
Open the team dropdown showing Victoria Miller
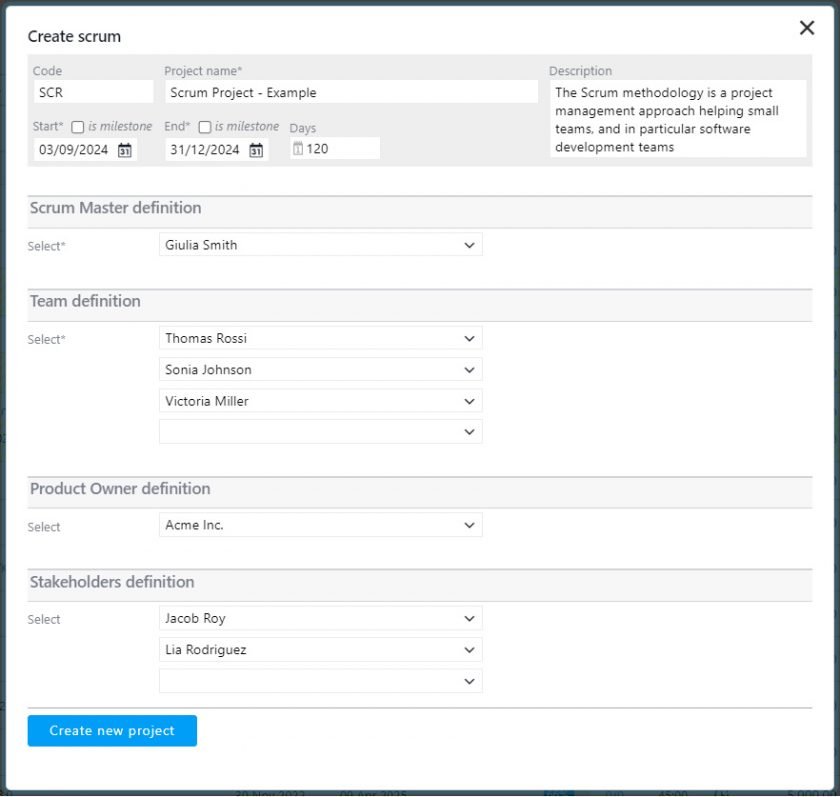[x=468, y=400]
